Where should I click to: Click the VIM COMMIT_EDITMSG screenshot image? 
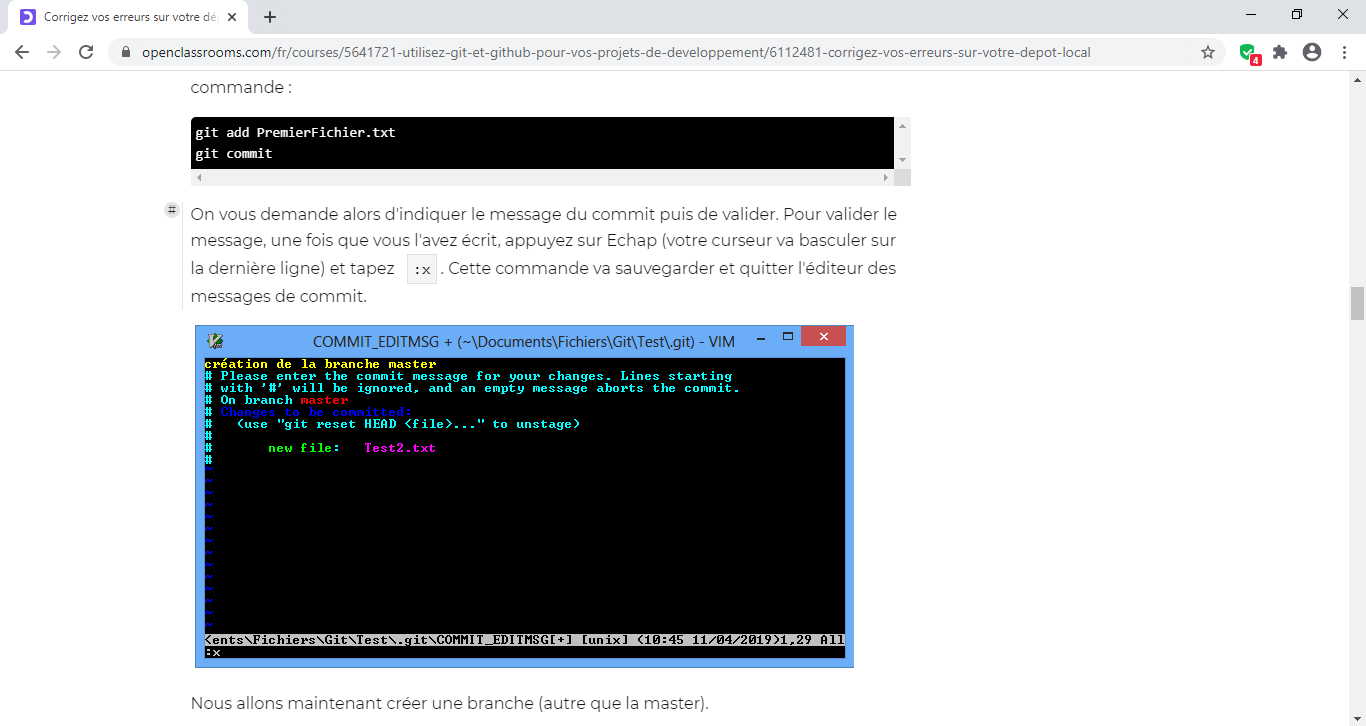coord(524,497)
